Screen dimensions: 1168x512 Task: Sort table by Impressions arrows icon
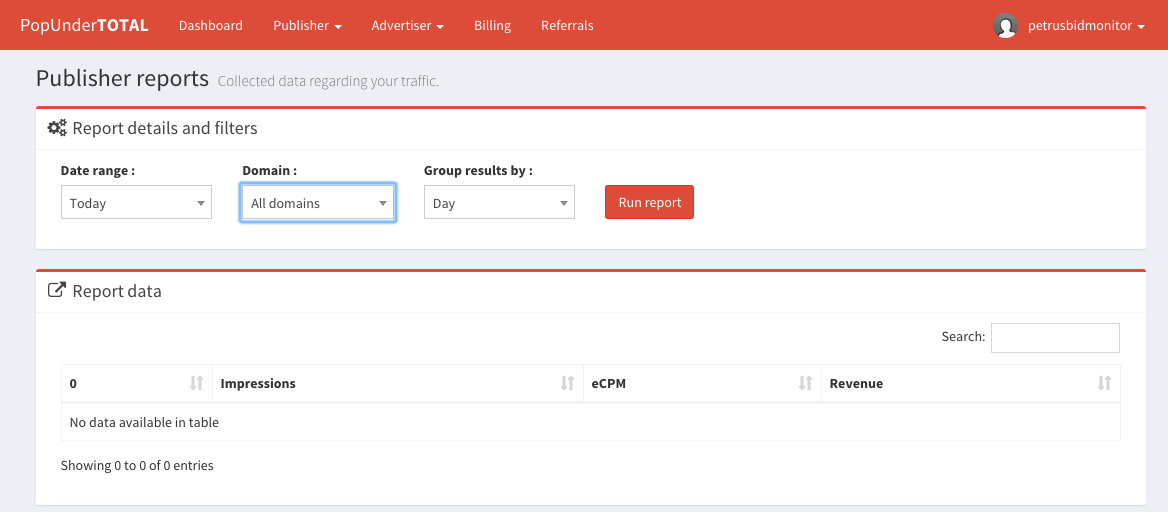click(x=567, y=383)
